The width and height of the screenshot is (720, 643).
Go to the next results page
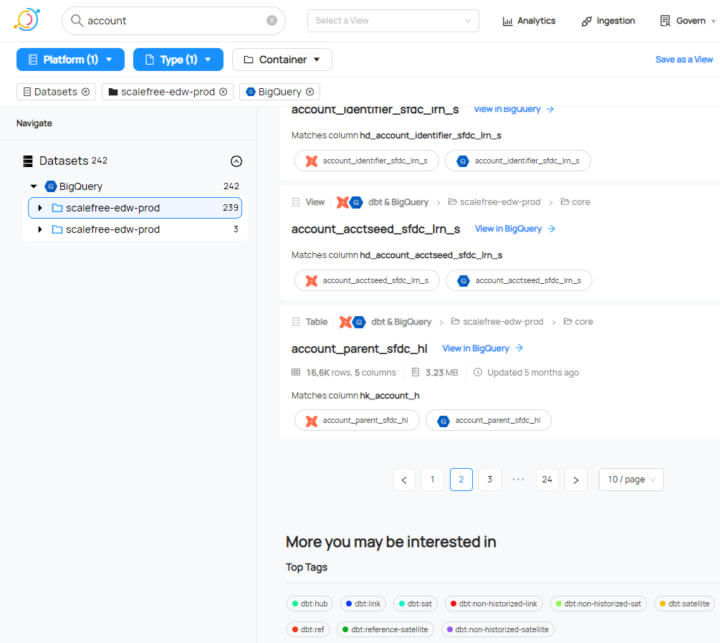[x=575, y=480]
